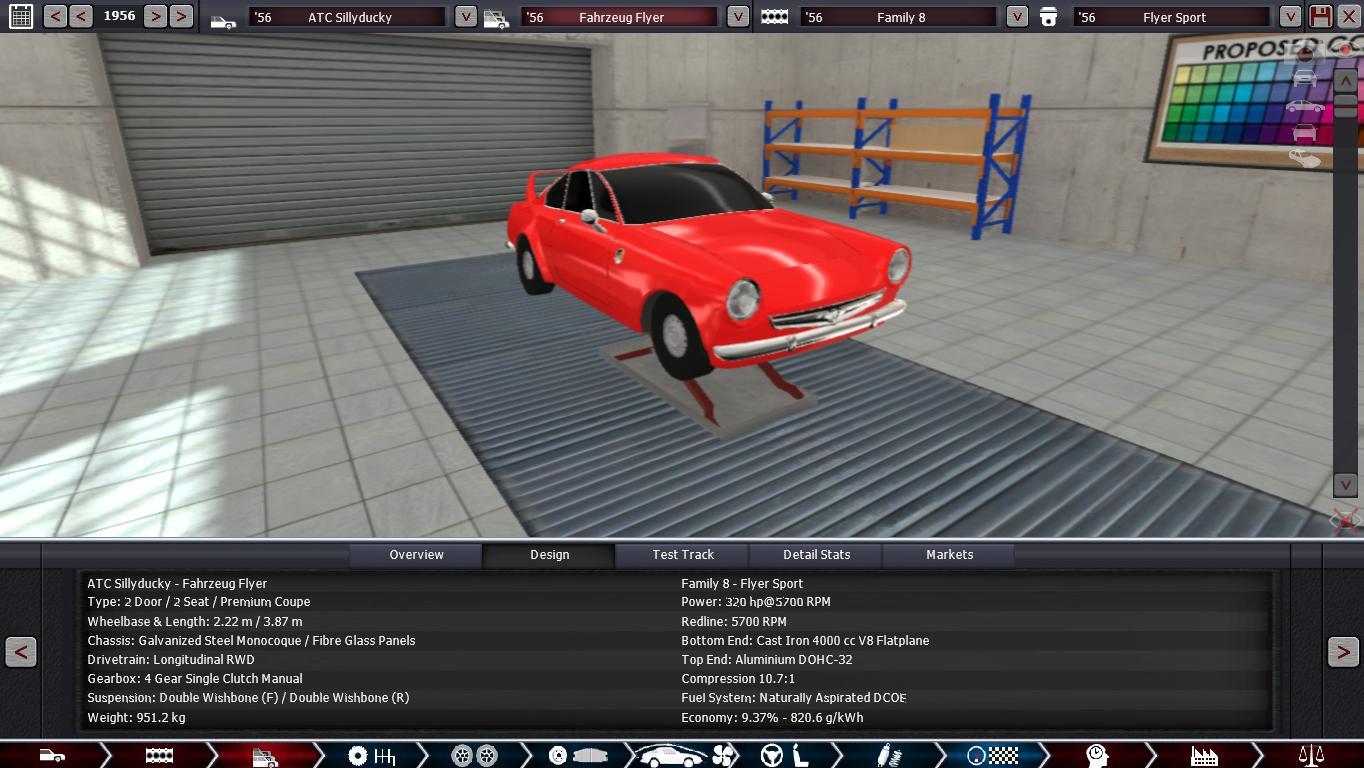Switch to the Test Track tab
This screenshot has height=768, width=1364.
683,555
